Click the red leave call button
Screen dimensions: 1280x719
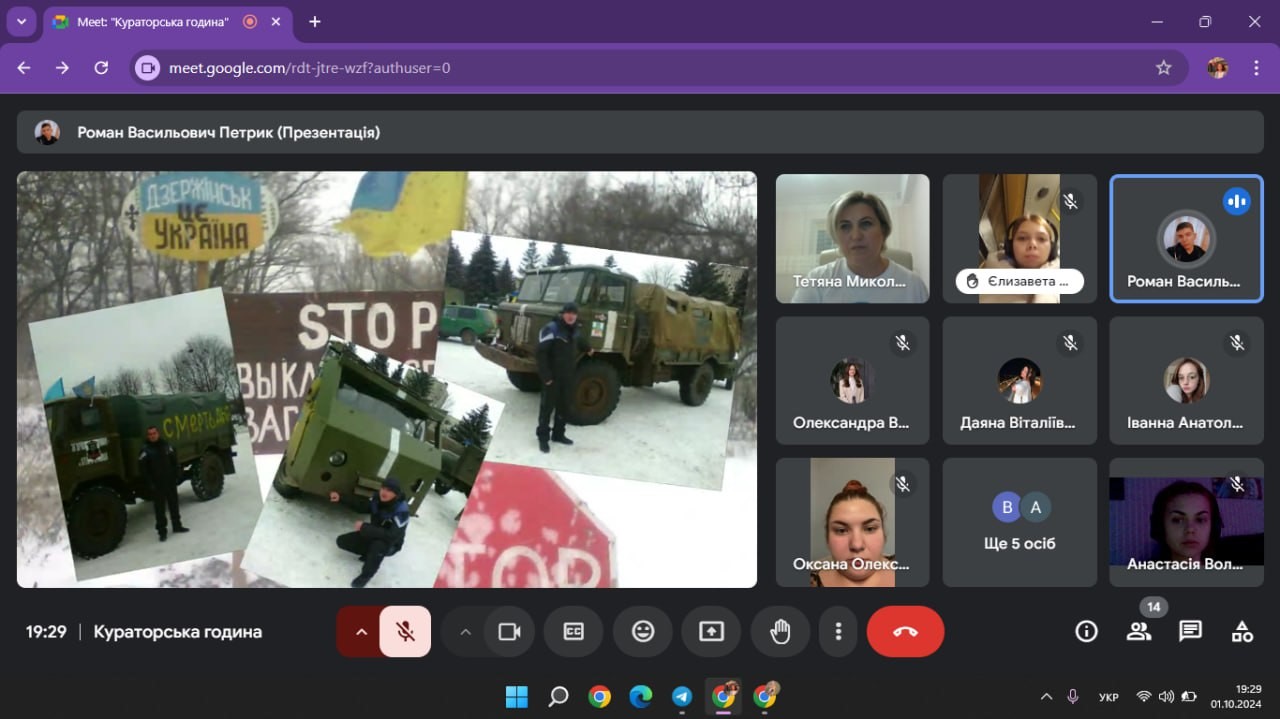905,632
